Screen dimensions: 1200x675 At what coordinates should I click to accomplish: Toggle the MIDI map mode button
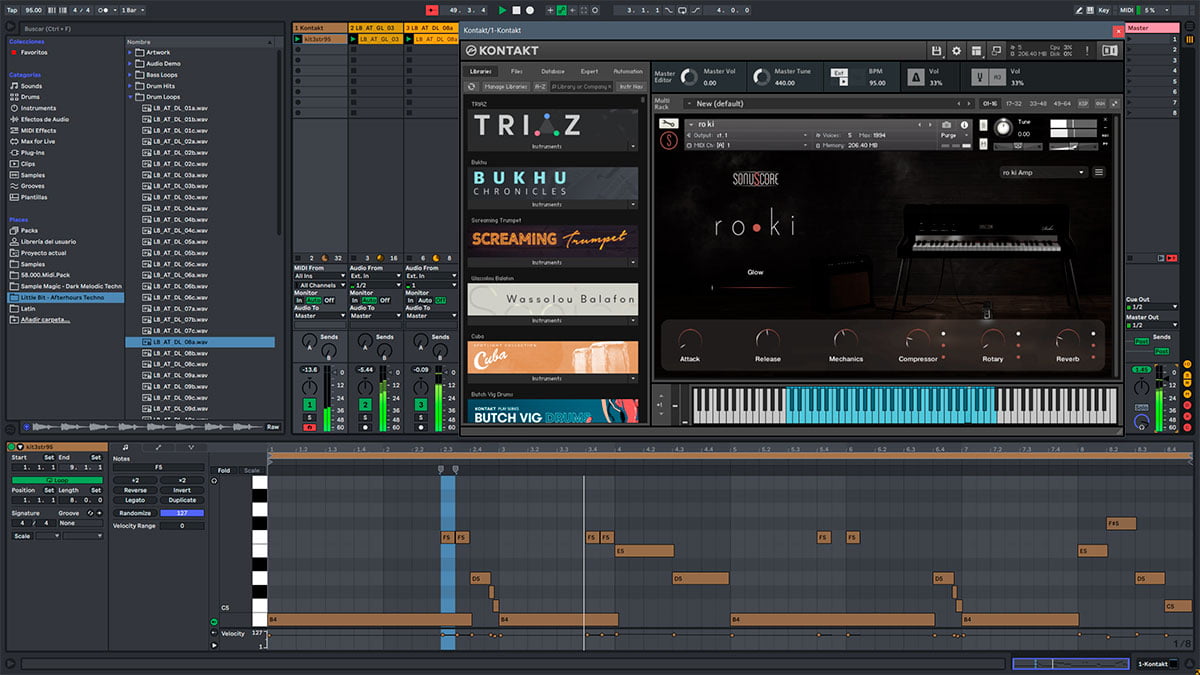[1126, 10]
